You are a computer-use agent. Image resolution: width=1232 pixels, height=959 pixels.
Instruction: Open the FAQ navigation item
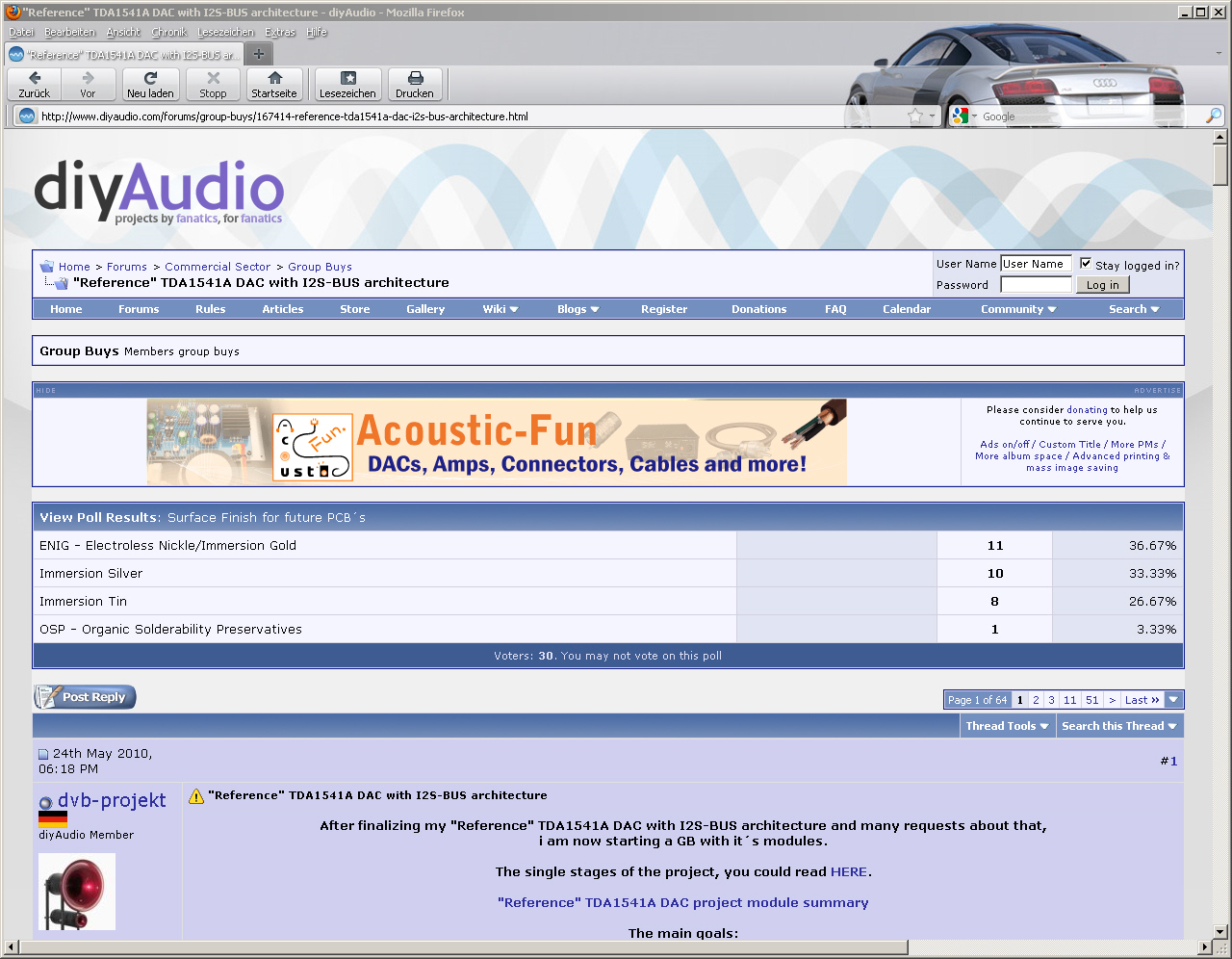click(x=835, y=309)
